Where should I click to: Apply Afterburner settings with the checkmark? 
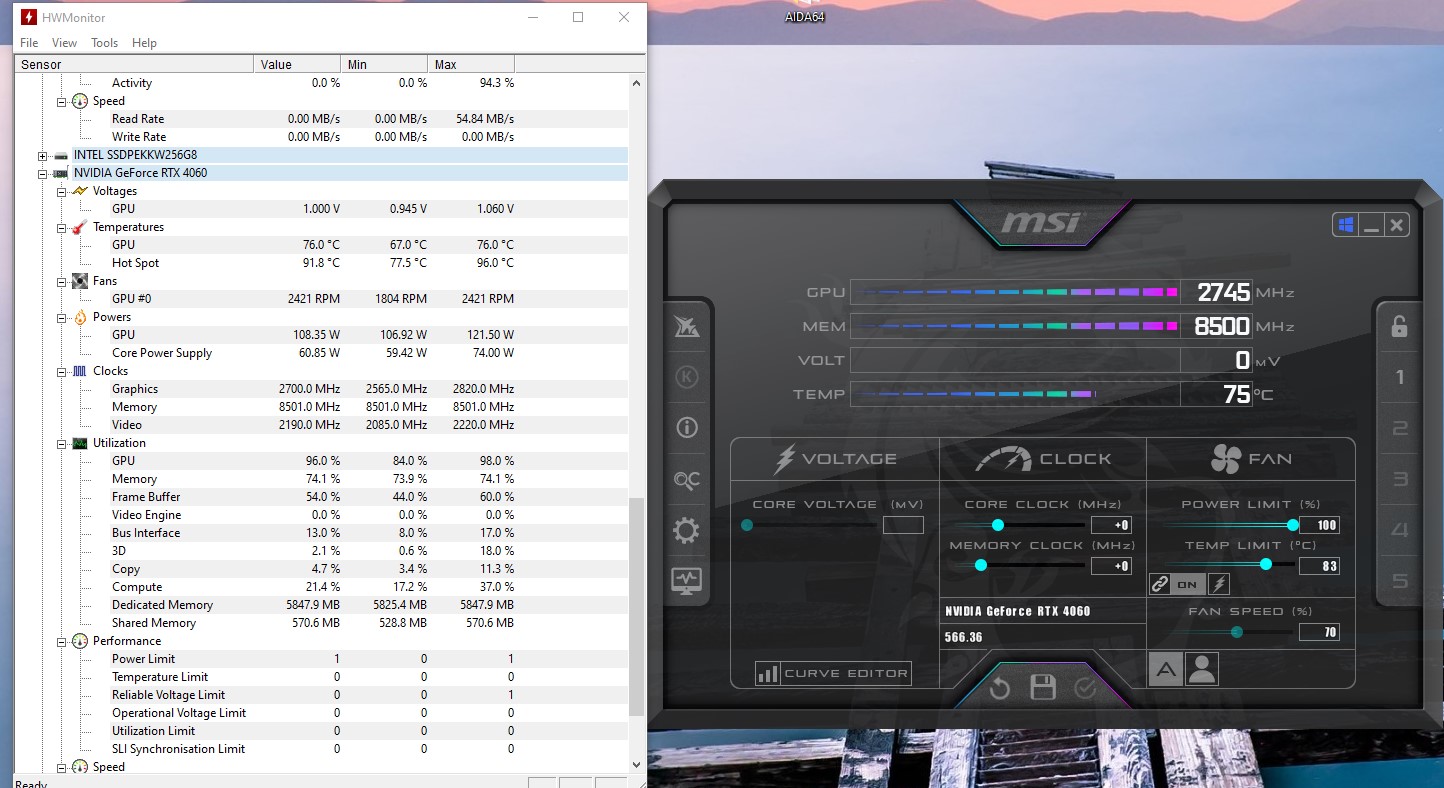[1086, 688]
